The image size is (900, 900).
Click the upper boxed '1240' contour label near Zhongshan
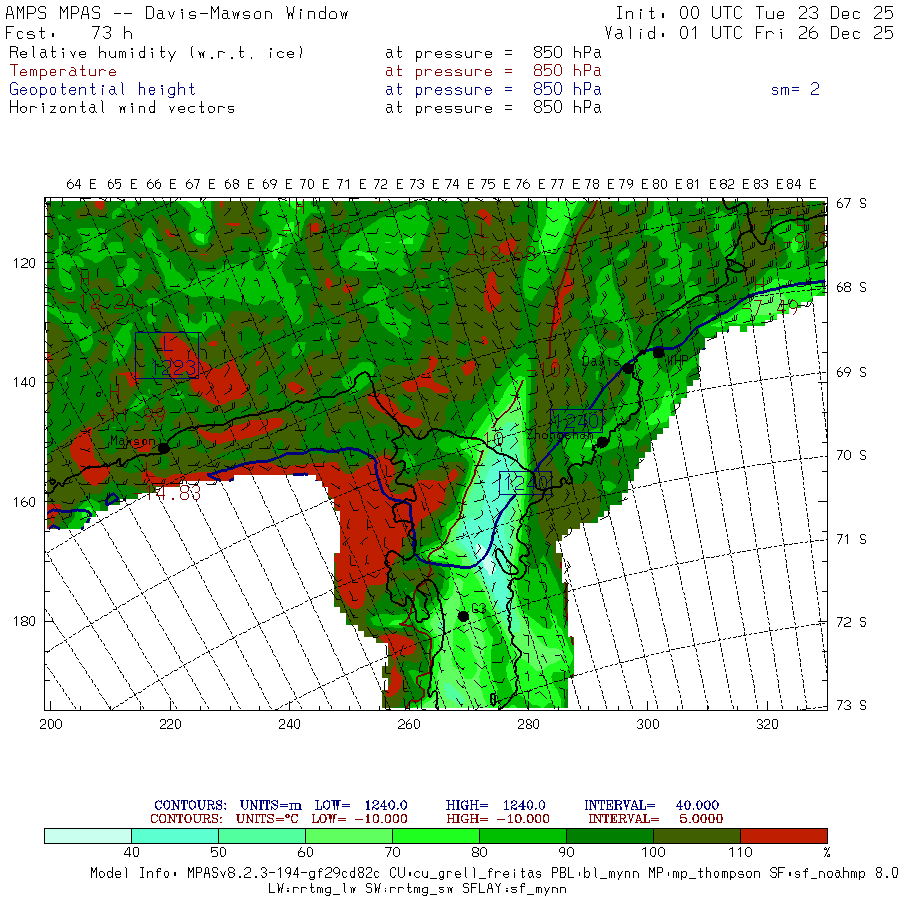click(x=576, y=421)
